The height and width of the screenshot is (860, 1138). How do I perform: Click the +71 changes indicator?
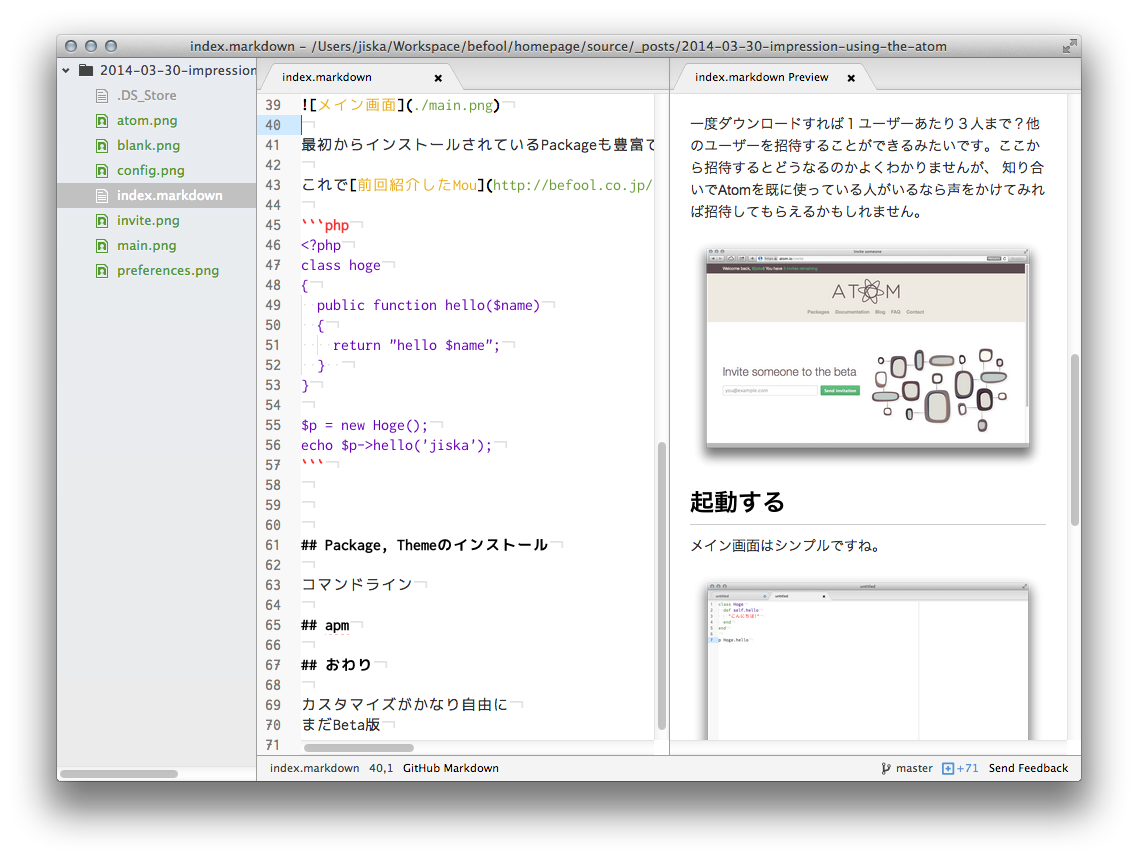967,768
